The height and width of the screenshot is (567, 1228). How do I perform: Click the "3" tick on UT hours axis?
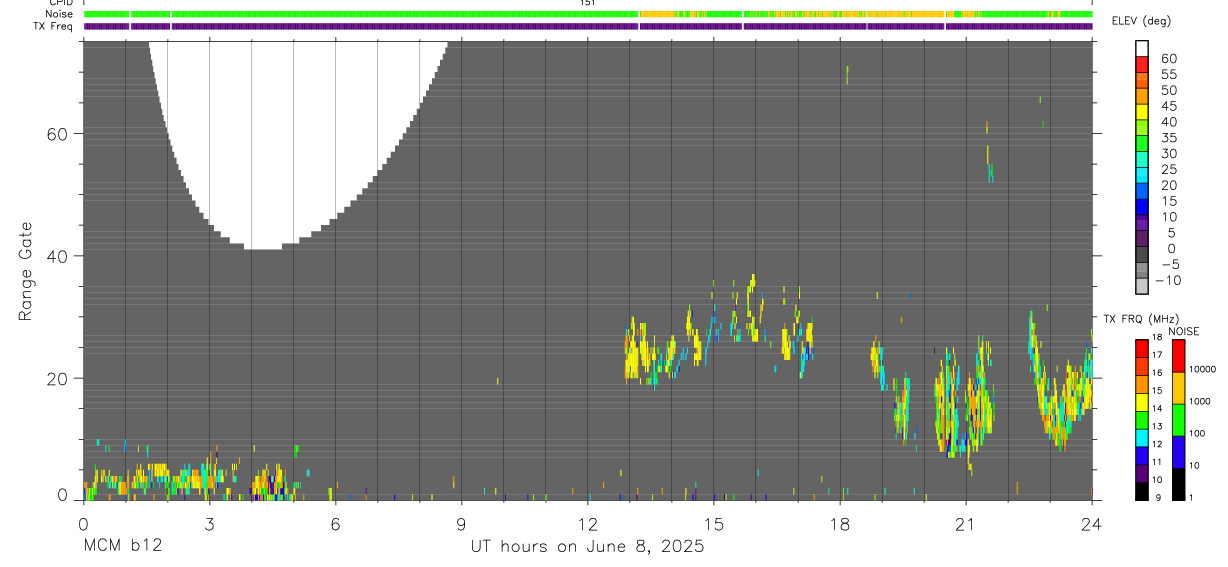point(209,523)
